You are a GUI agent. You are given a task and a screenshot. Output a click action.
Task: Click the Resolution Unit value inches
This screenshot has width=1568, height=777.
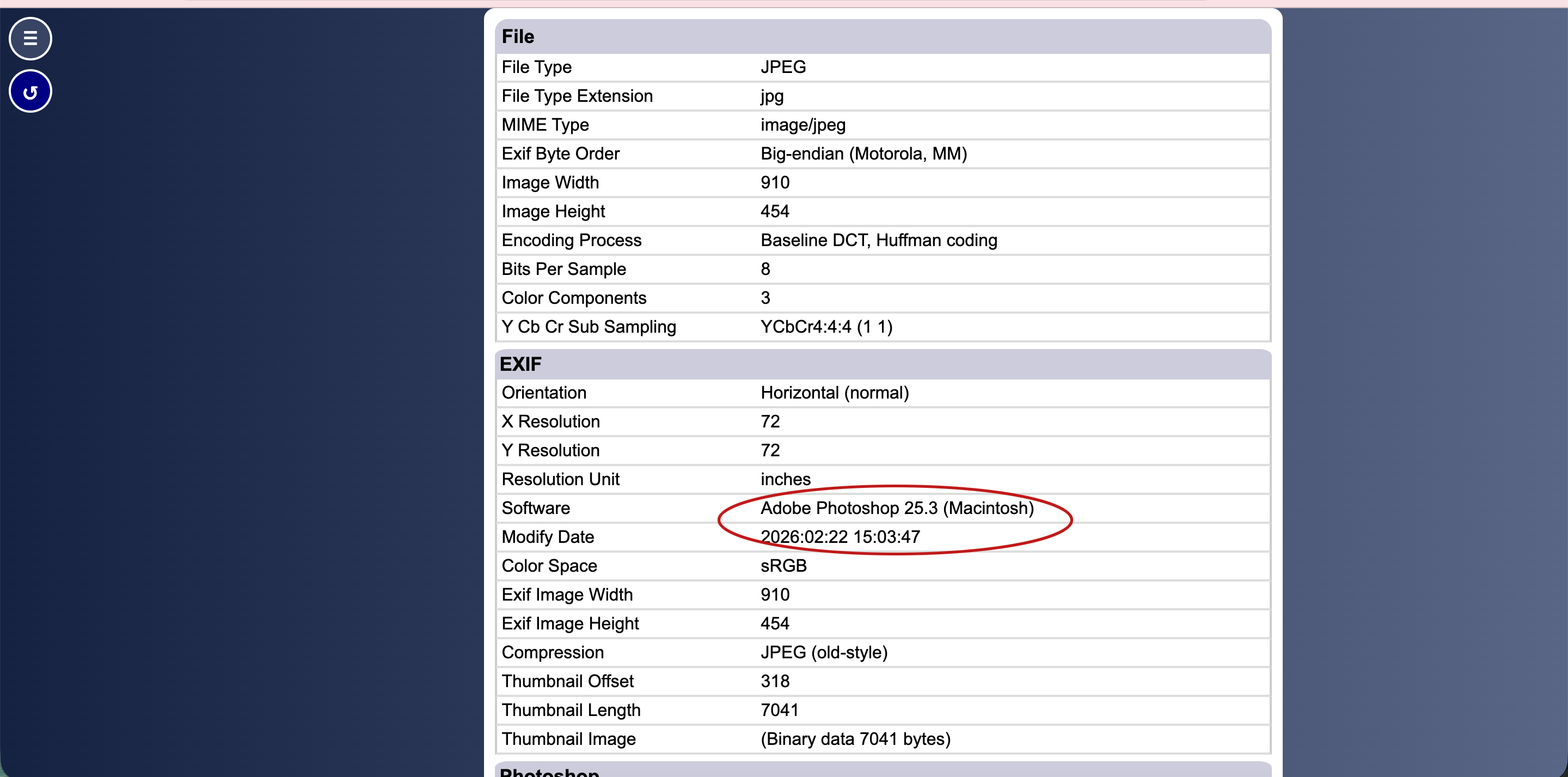tap(785, 479)
